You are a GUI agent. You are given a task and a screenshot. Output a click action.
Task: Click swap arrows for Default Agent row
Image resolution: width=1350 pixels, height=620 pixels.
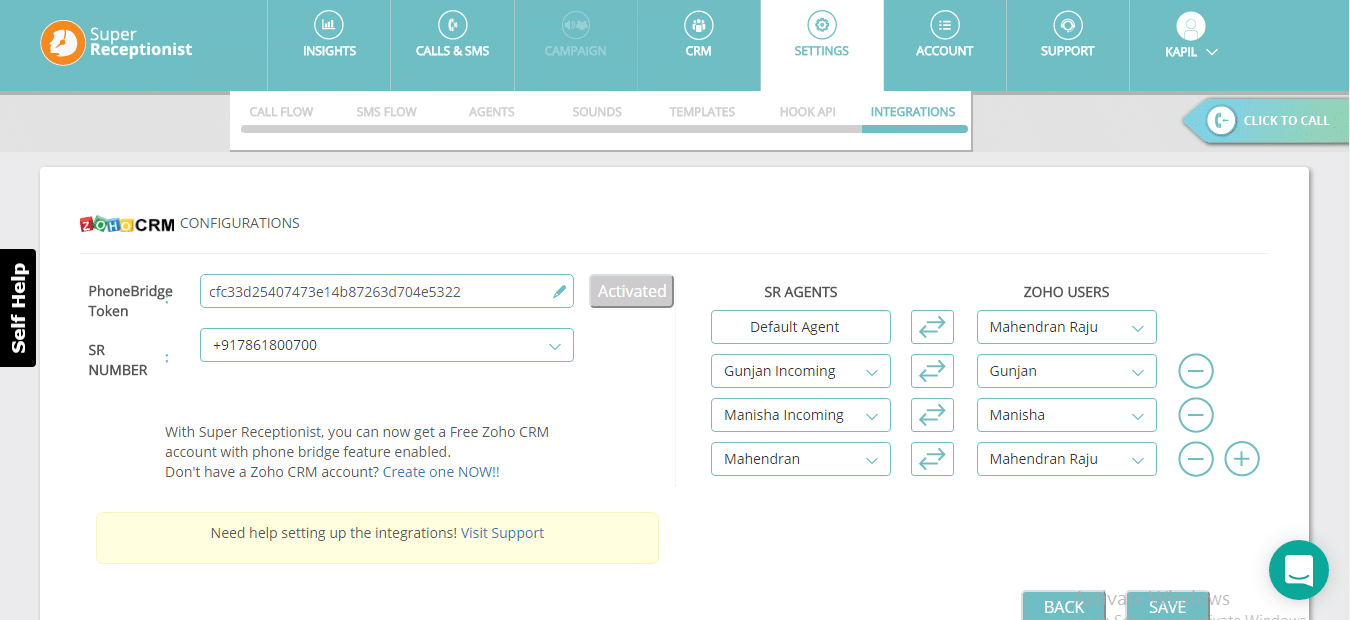932,327
